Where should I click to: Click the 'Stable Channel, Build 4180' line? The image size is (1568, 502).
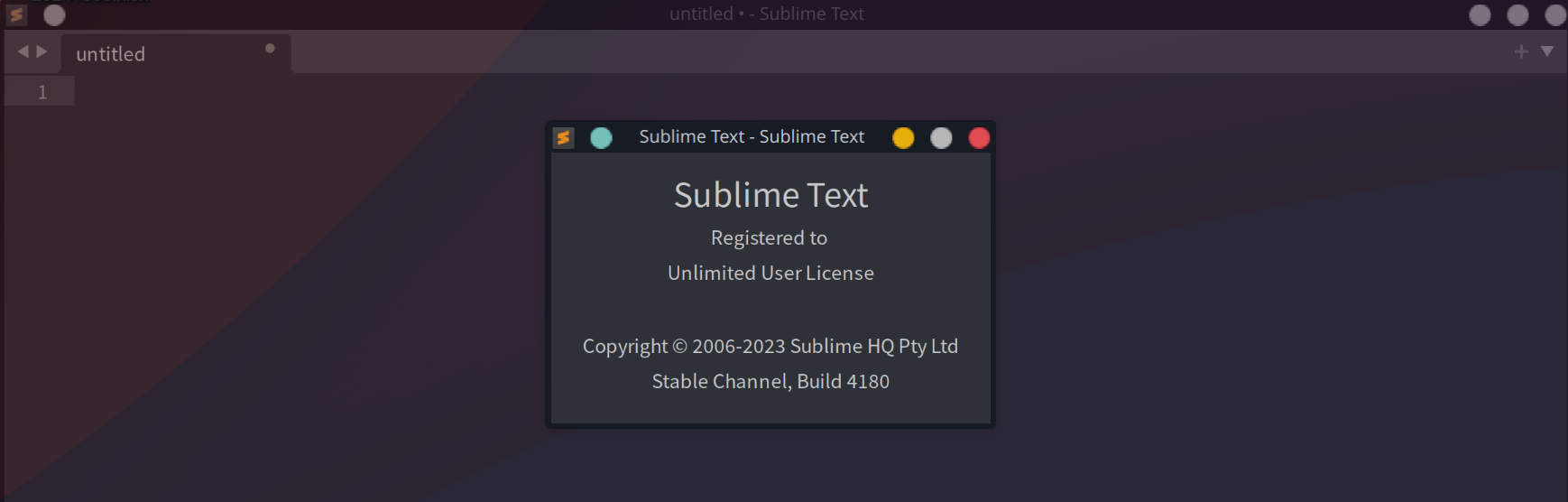tap(770, 381)
